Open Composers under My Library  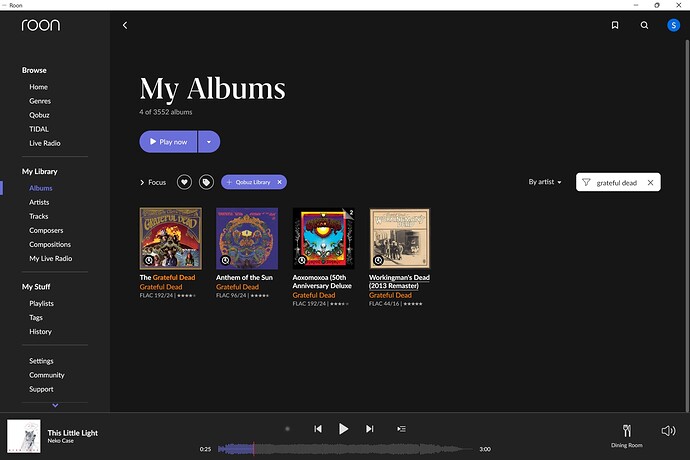tap(46, 230)
